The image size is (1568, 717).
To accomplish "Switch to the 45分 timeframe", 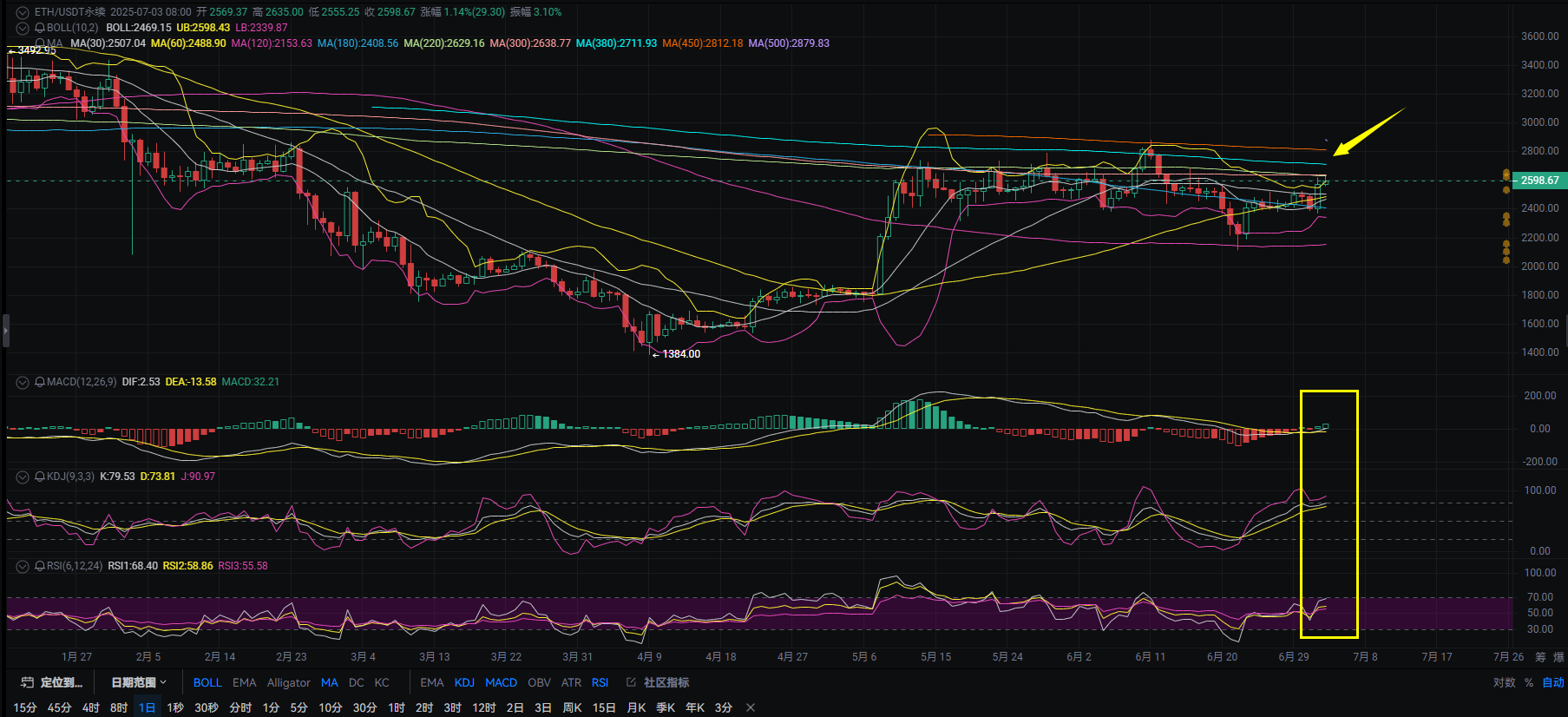I will [59, 707].
